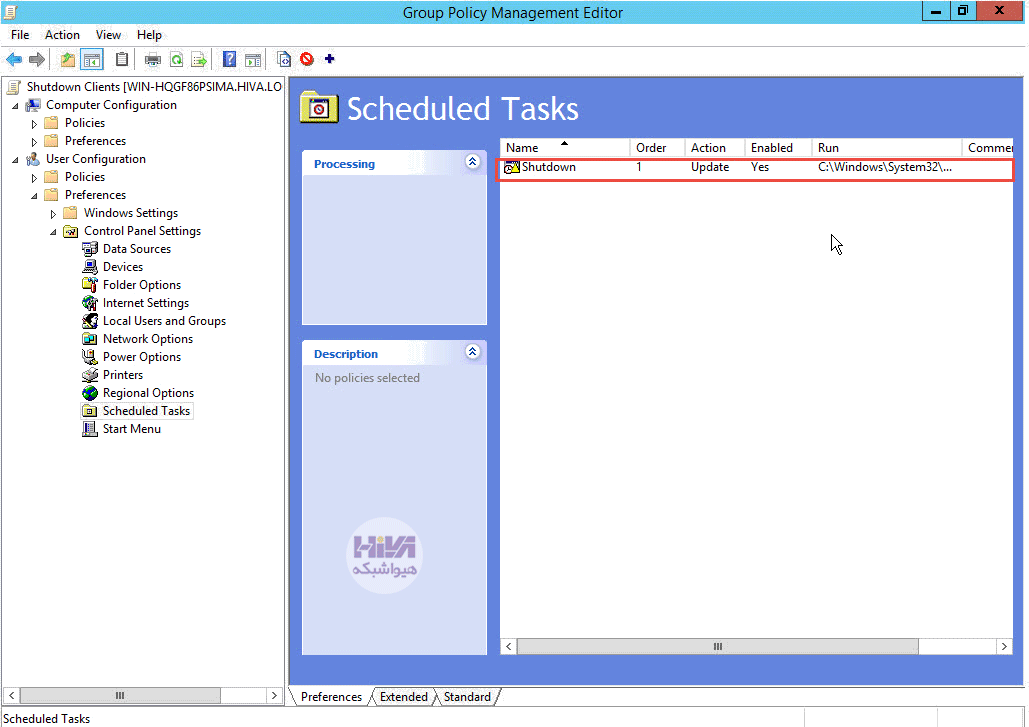
Task: Select the Shutdown Clients root node
Action: coord(154,87)
